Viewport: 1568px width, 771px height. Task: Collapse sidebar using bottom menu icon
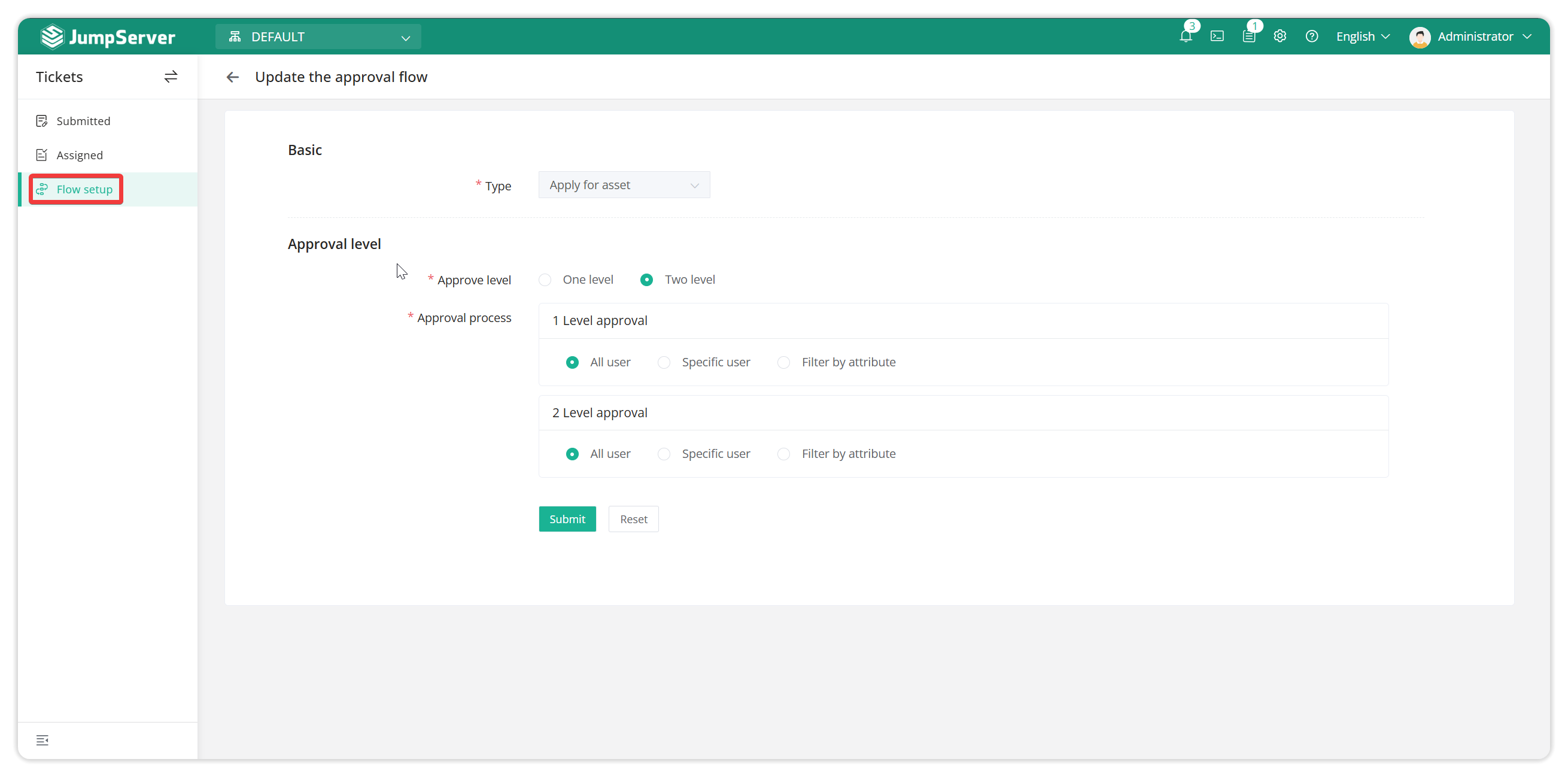click(42, 740)
